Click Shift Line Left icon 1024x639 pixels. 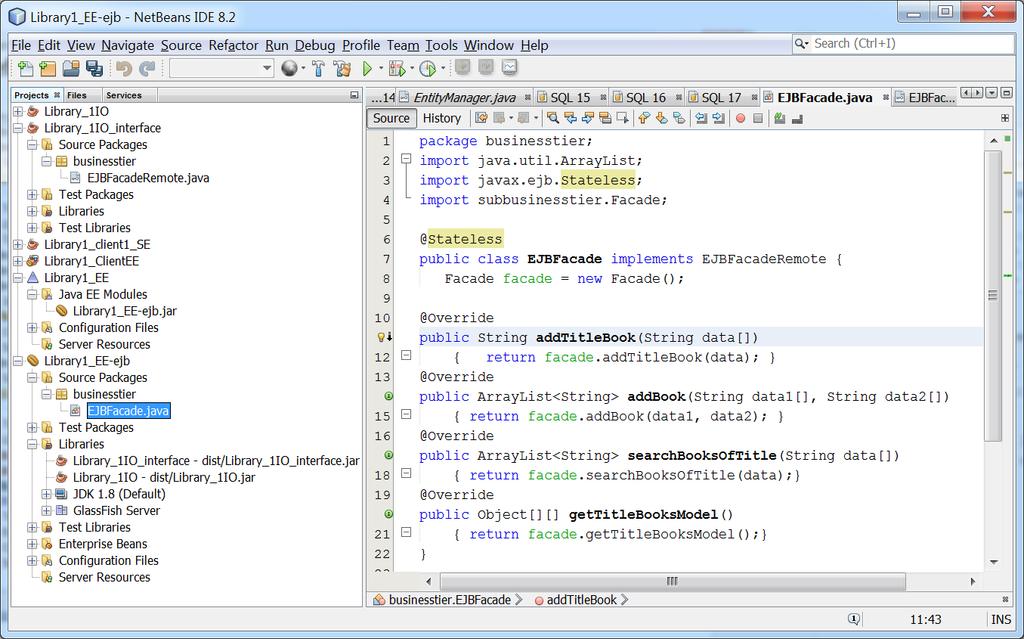[x=701, y=118]
